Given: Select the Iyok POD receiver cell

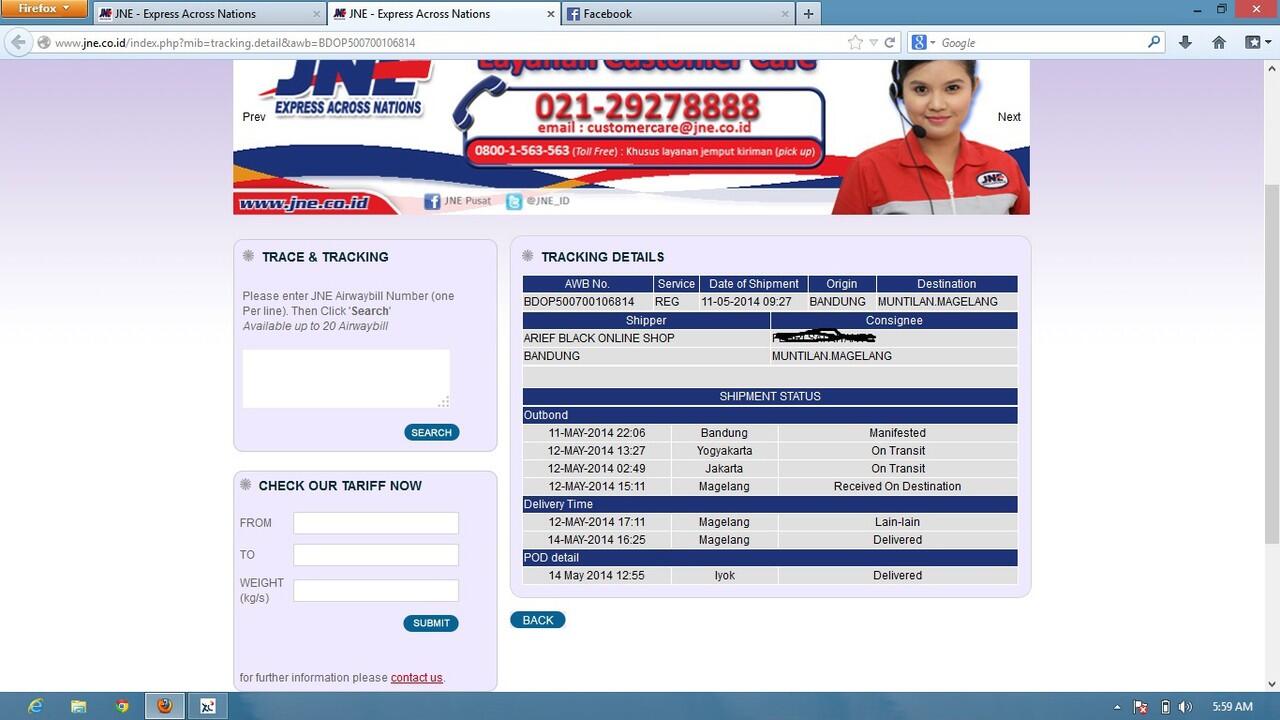Looking at the screenshot, I should (x=724, y=576).
